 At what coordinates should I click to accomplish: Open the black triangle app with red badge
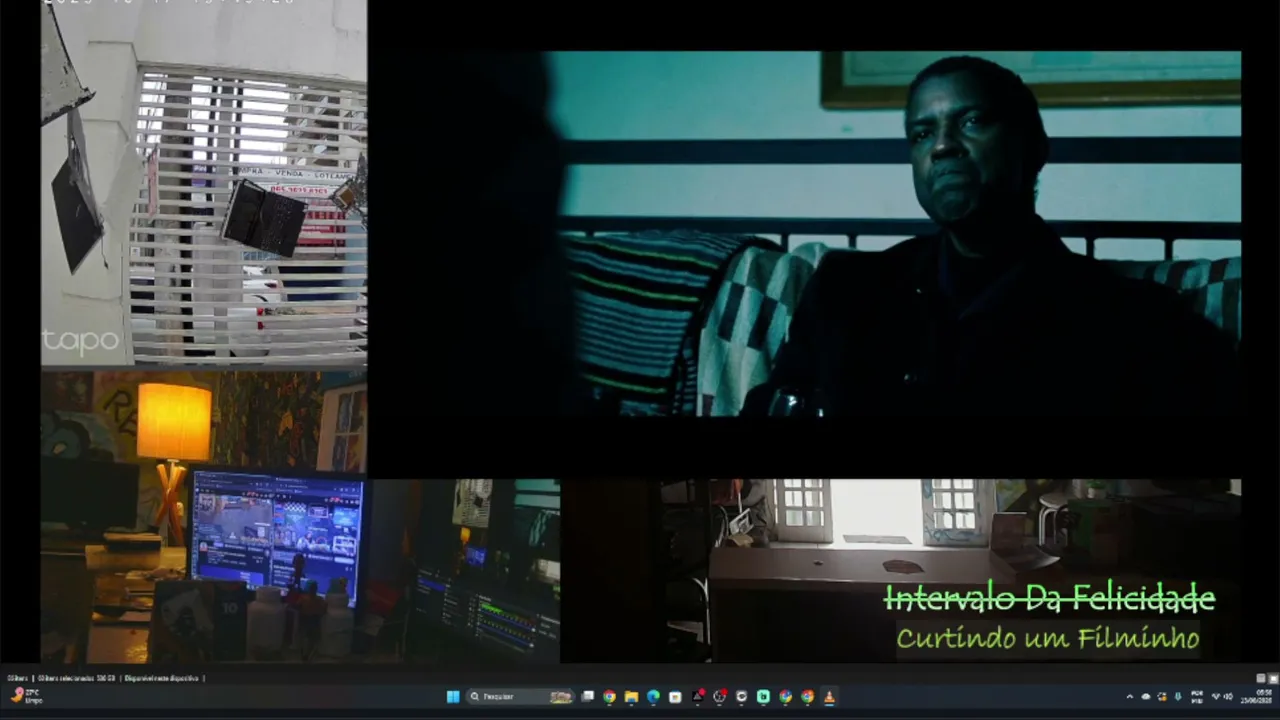coord(698,697)
